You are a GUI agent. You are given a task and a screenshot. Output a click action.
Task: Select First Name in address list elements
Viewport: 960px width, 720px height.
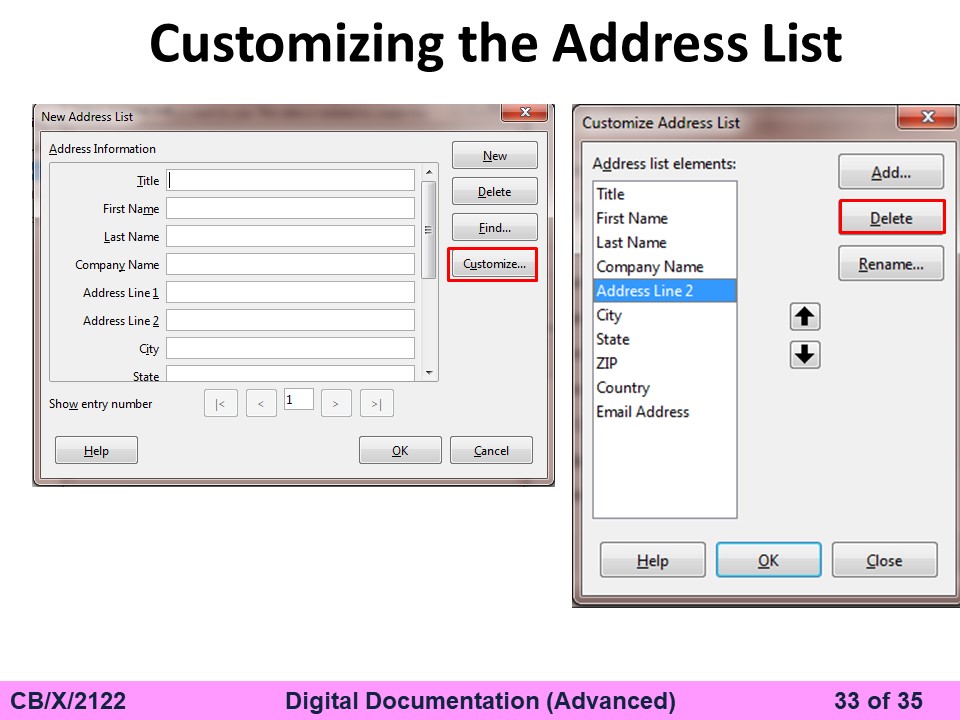[664, 219]
